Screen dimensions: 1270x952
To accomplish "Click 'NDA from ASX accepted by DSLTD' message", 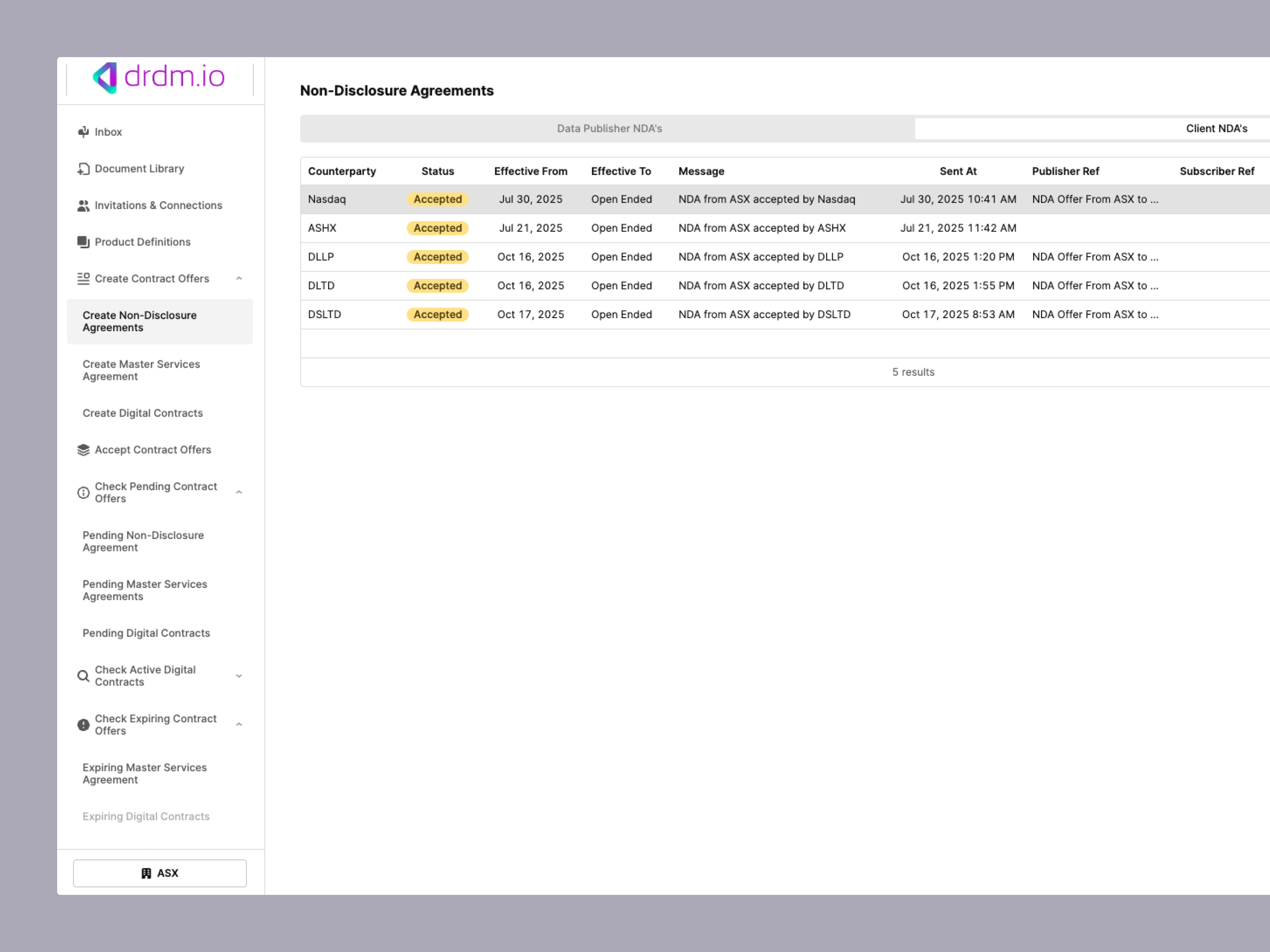I will click(764, 314).
